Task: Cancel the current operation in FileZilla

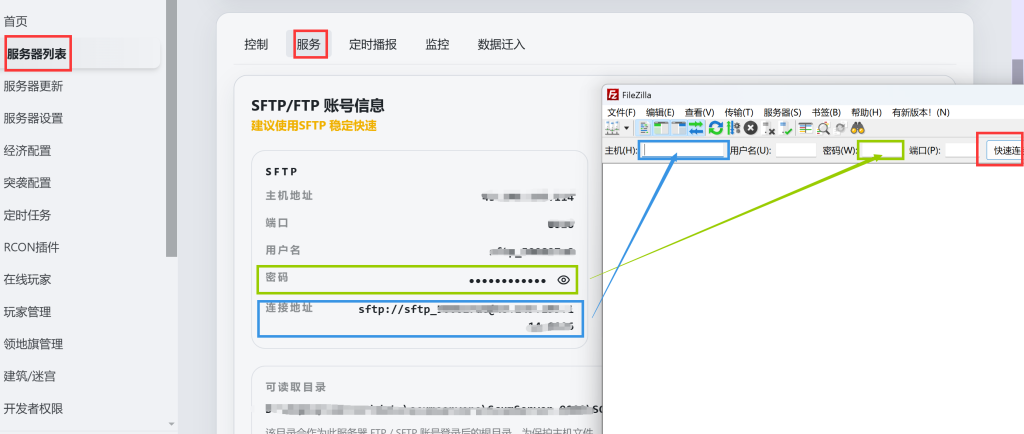Action: (x=751, y=128)
